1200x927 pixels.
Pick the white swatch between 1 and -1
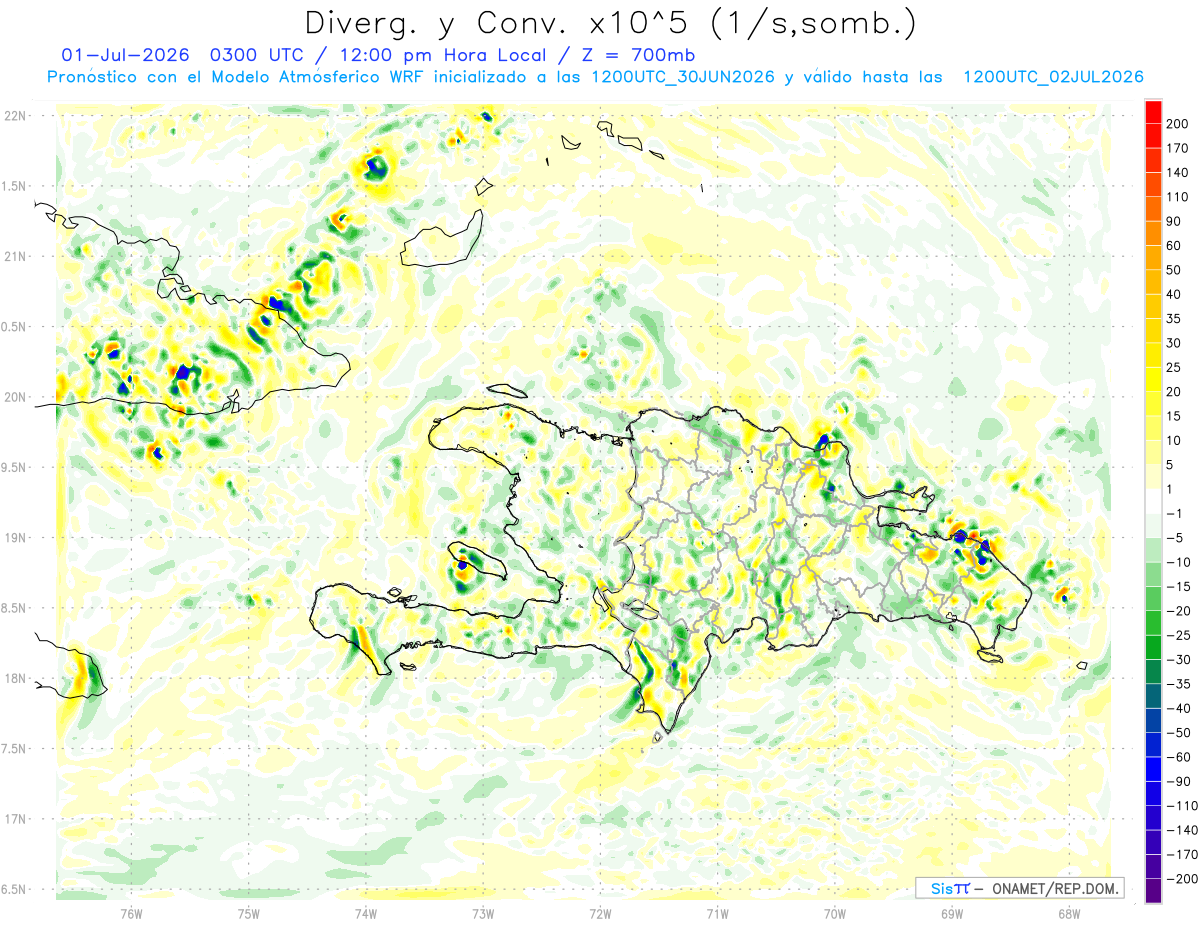click(x=1153, y=501)
